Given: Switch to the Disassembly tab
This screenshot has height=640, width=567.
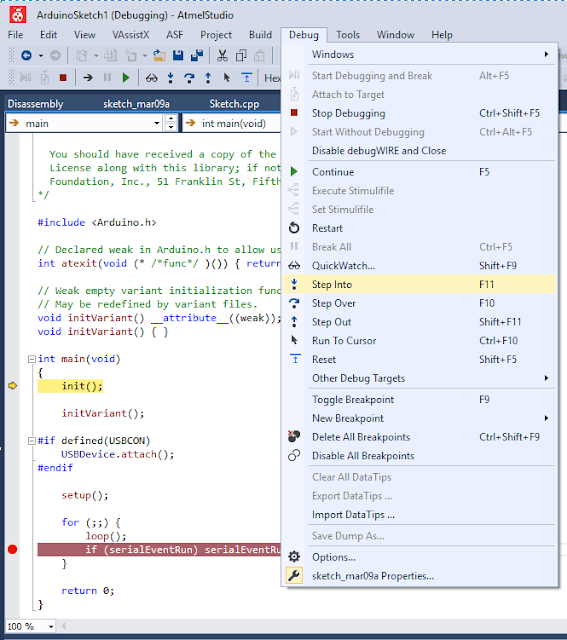Looking at the screenshot, I should [36, 104].
